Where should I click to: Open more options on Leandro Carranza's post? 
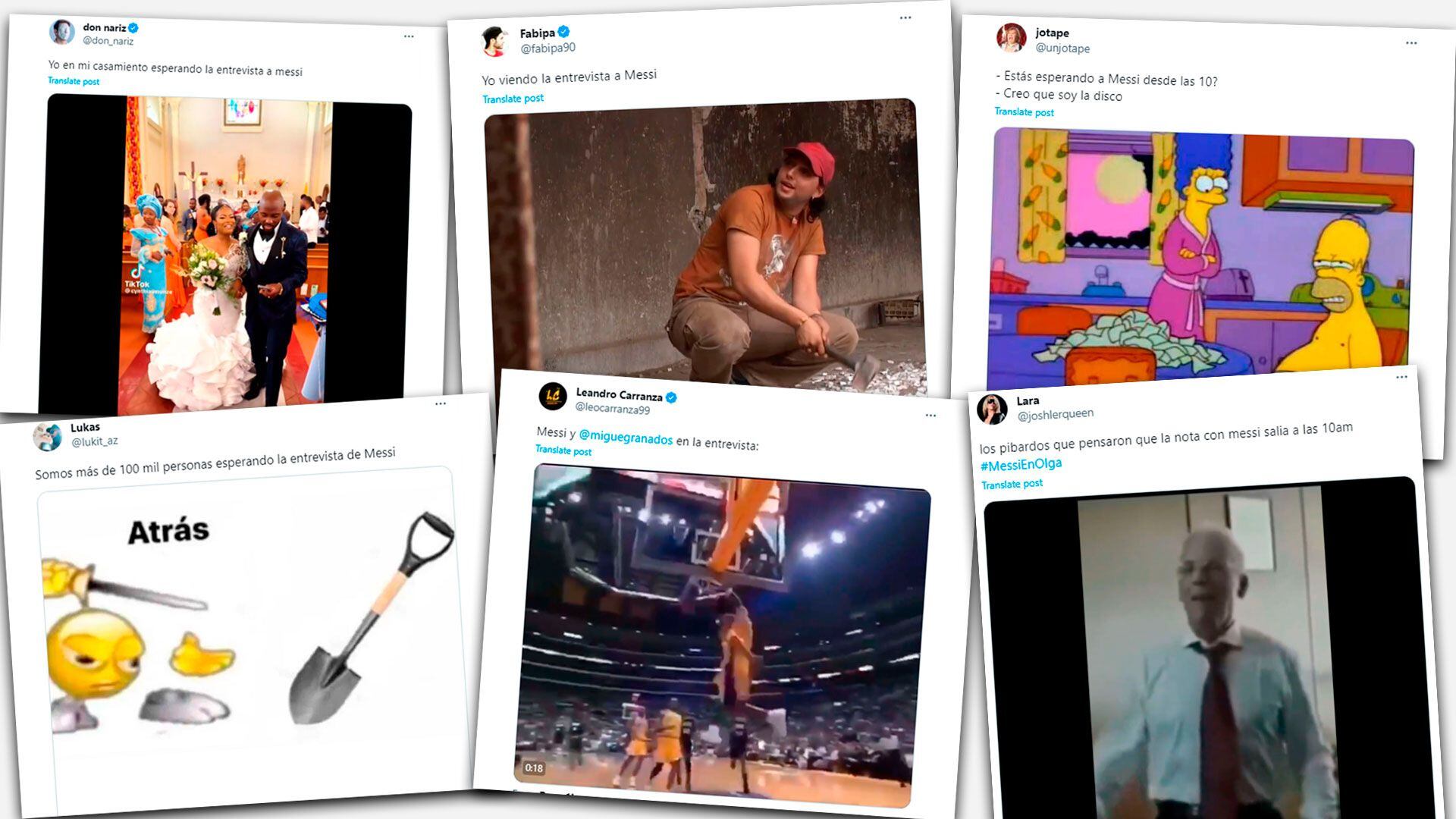(930, 416)
